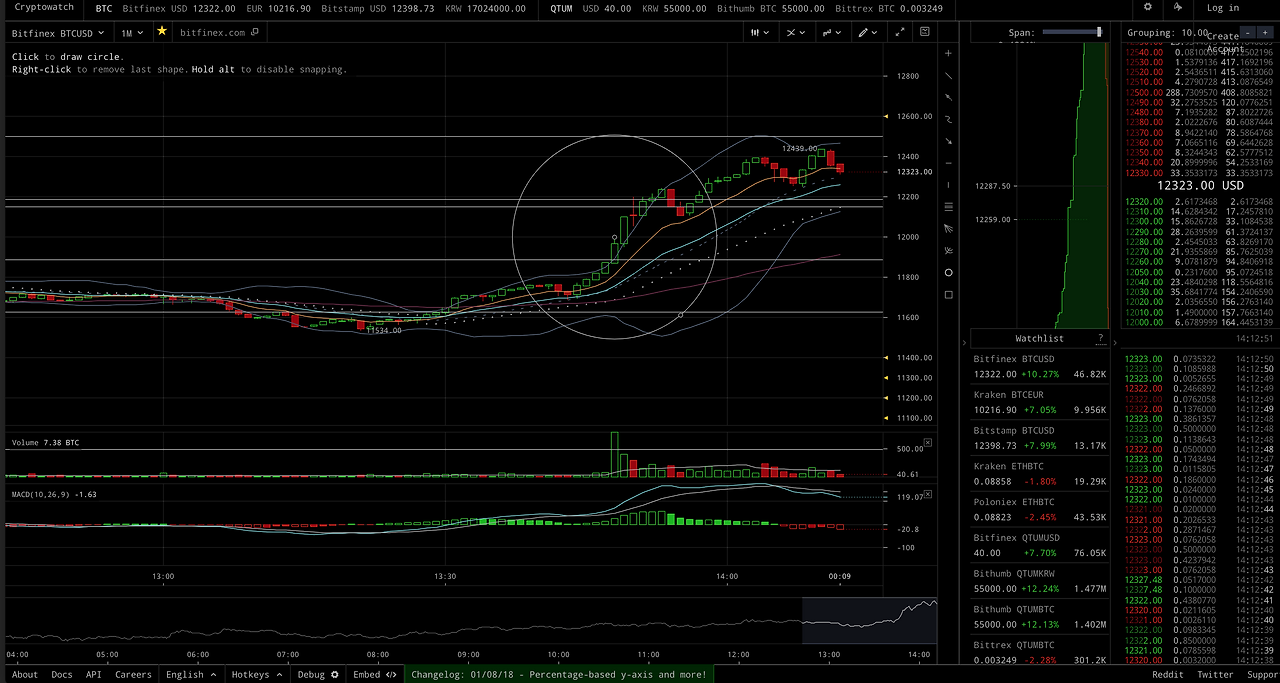Adjust the depth chart Span slider
1280x683 pixels.
click(1072, 32)
